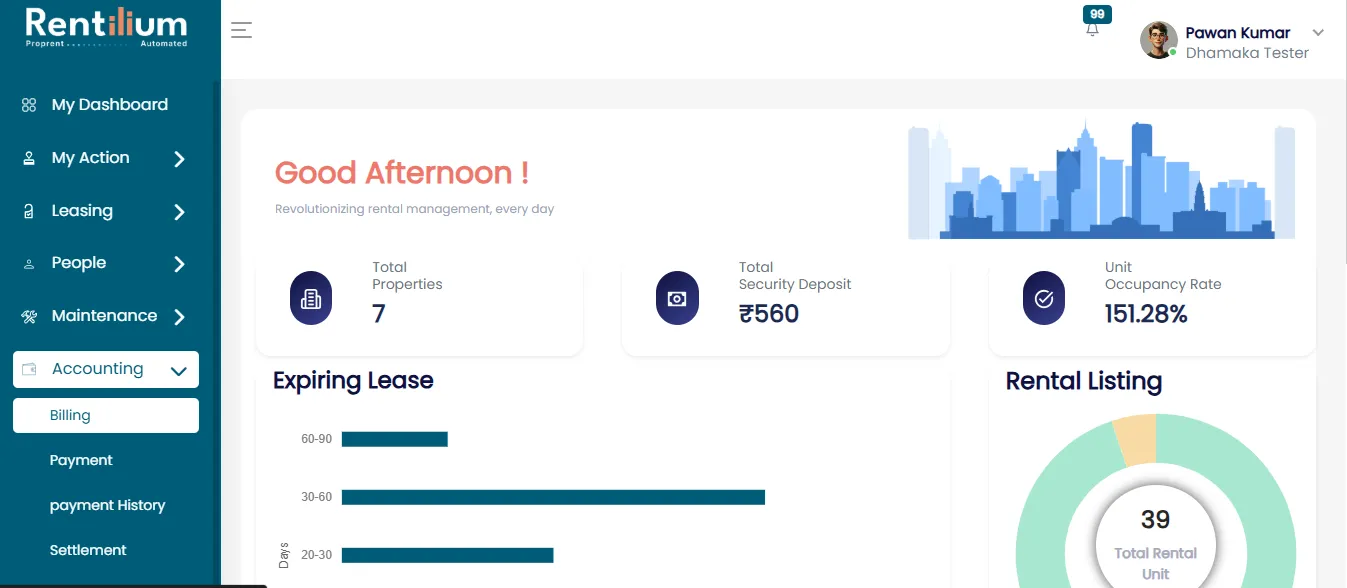Screen dimensions: 1347x588
Task: Click the Rentilium logo
Action: pos(106,27)
